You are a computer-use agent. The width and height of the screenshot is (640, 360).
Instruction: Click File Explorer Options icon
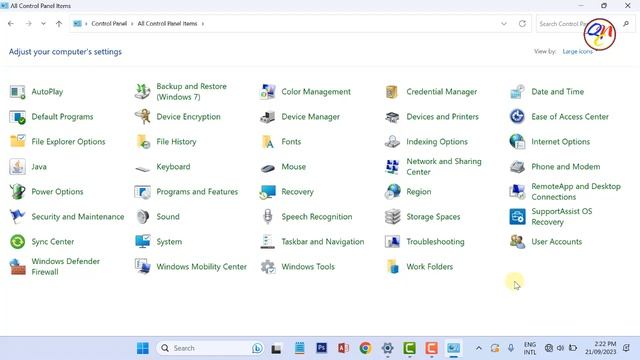[18, 142]
